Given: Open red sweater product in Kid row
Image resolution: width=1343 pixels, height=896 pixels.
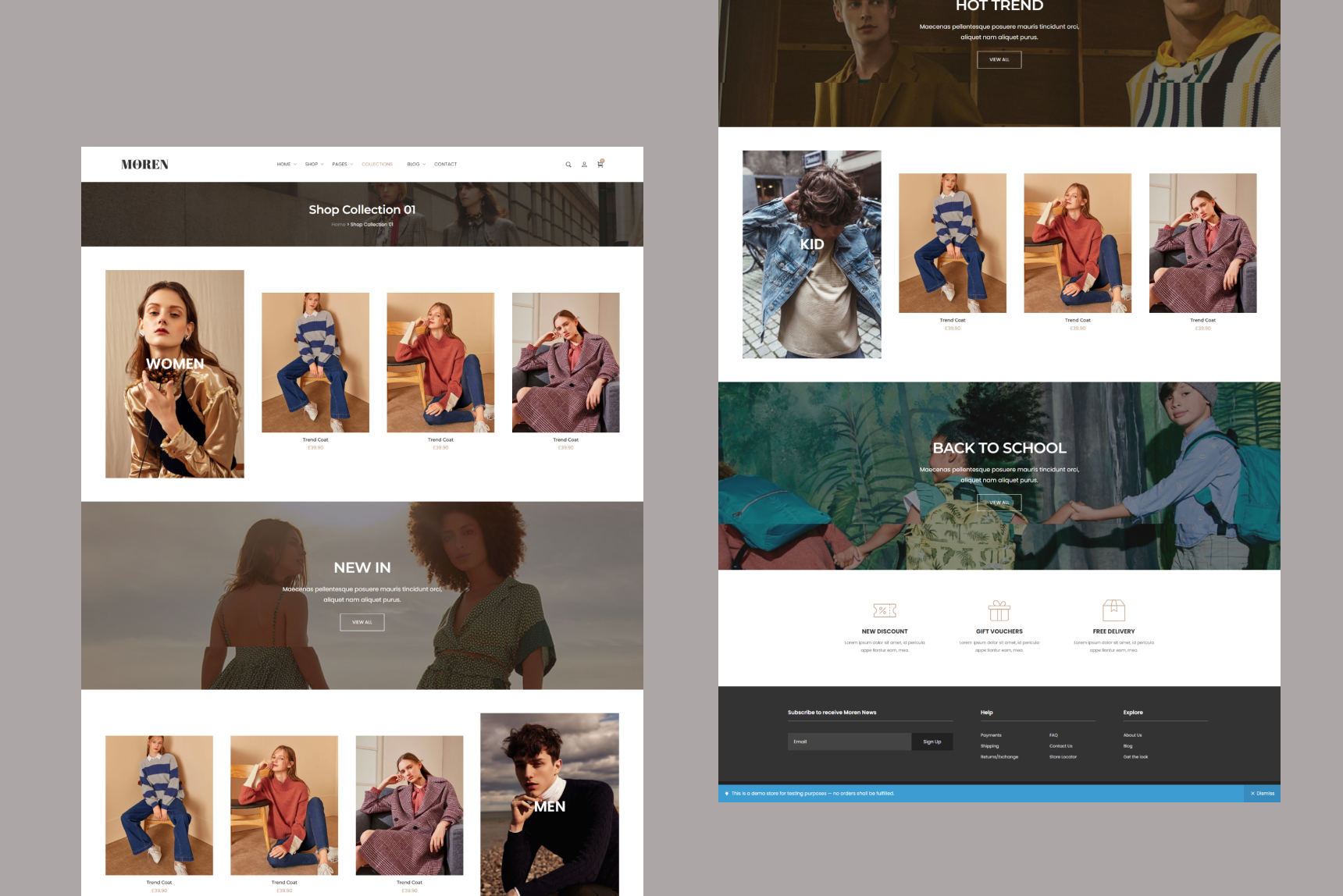Looking at the screenshot, I should (x=1078, y=243).
